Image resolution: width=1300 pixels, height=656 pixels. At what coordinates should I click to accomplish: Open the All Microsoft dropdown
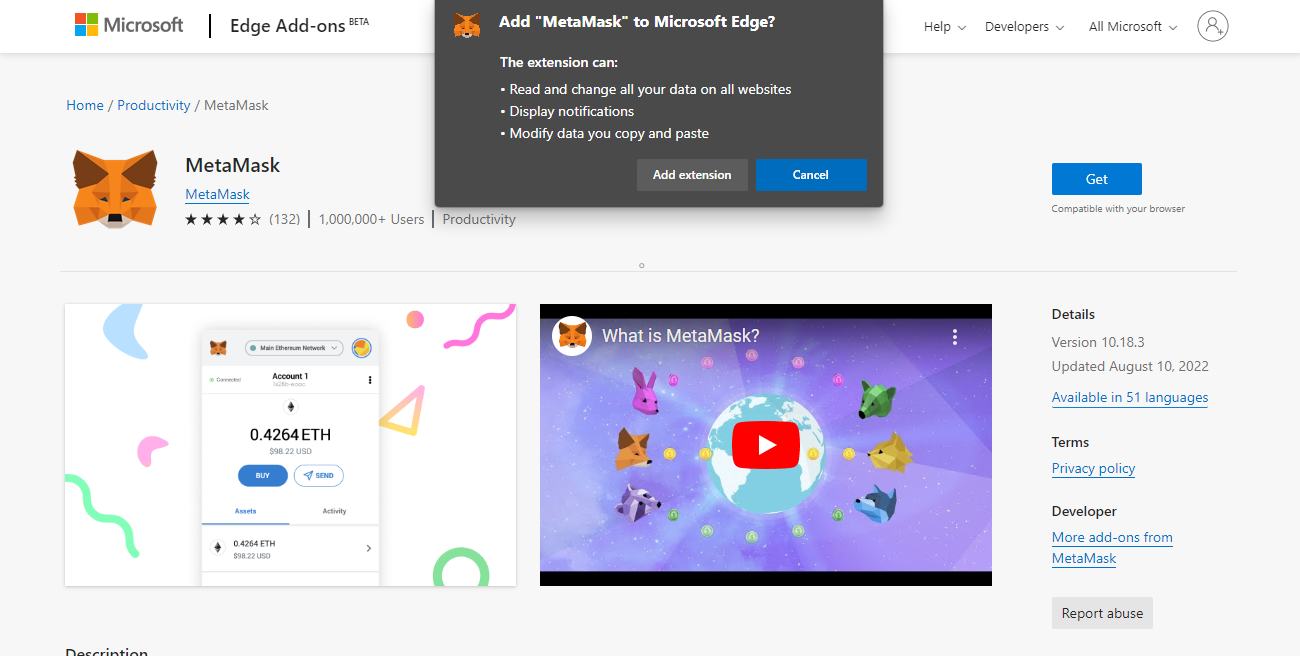click(1132, 27)
